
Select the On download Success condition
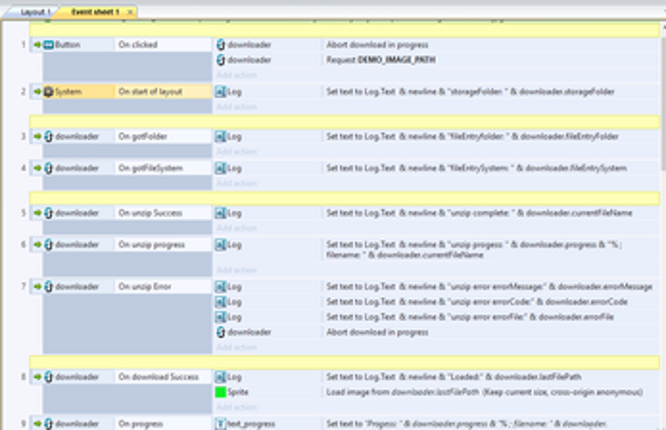pos(163,377)
